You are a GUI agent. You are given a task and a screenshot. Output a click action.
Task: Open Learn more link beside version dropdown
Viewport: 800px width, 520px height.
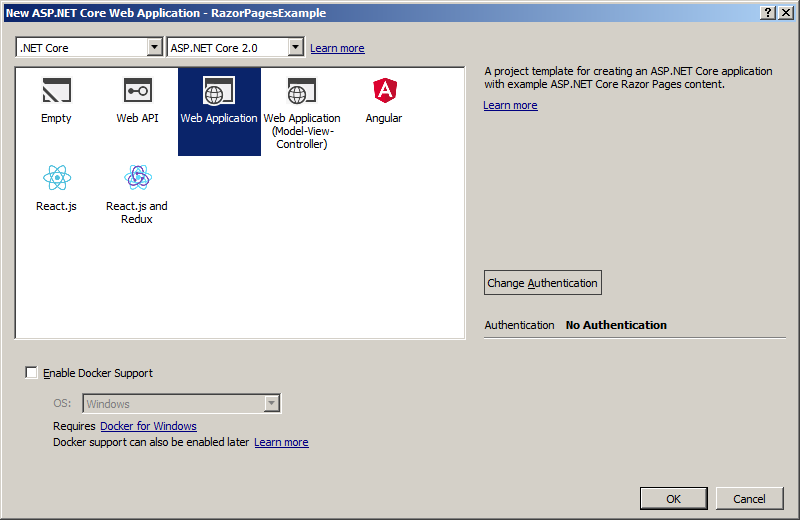pyautogui.click(x=337, y=48)
